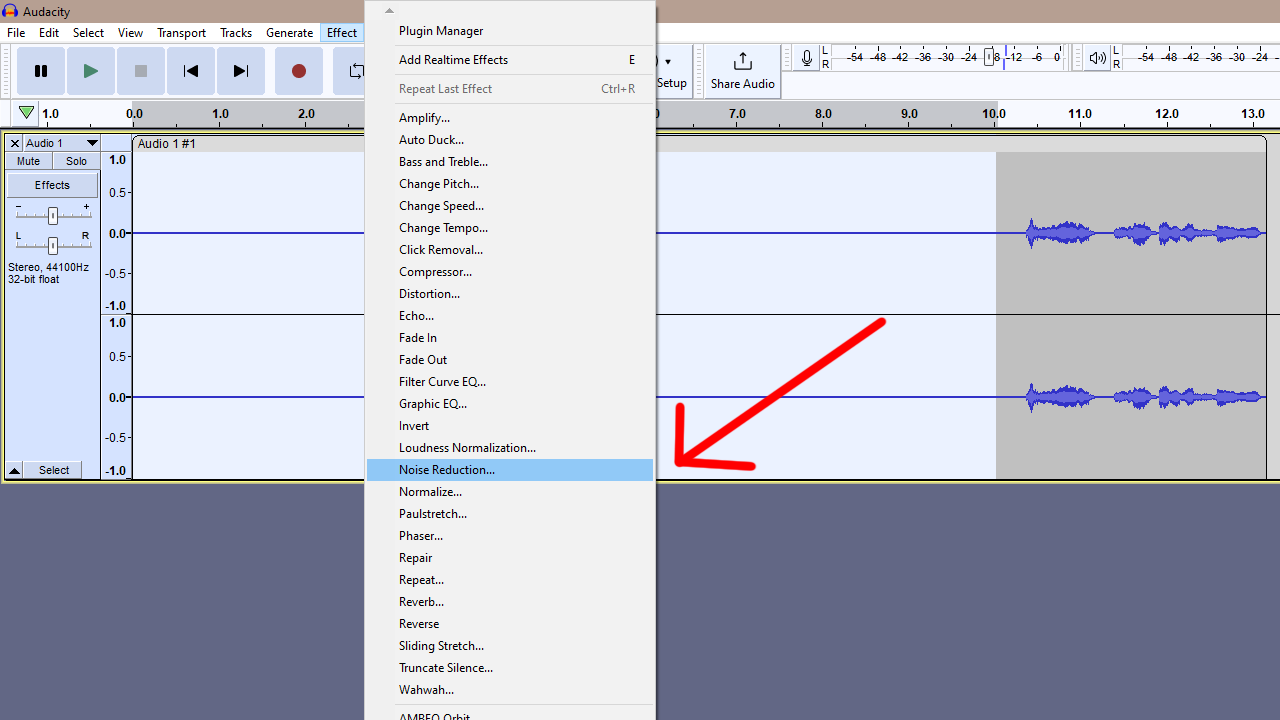
Task: Click the timeline ruler at 11.0 seconds
Action: [x=1080, y=114]
